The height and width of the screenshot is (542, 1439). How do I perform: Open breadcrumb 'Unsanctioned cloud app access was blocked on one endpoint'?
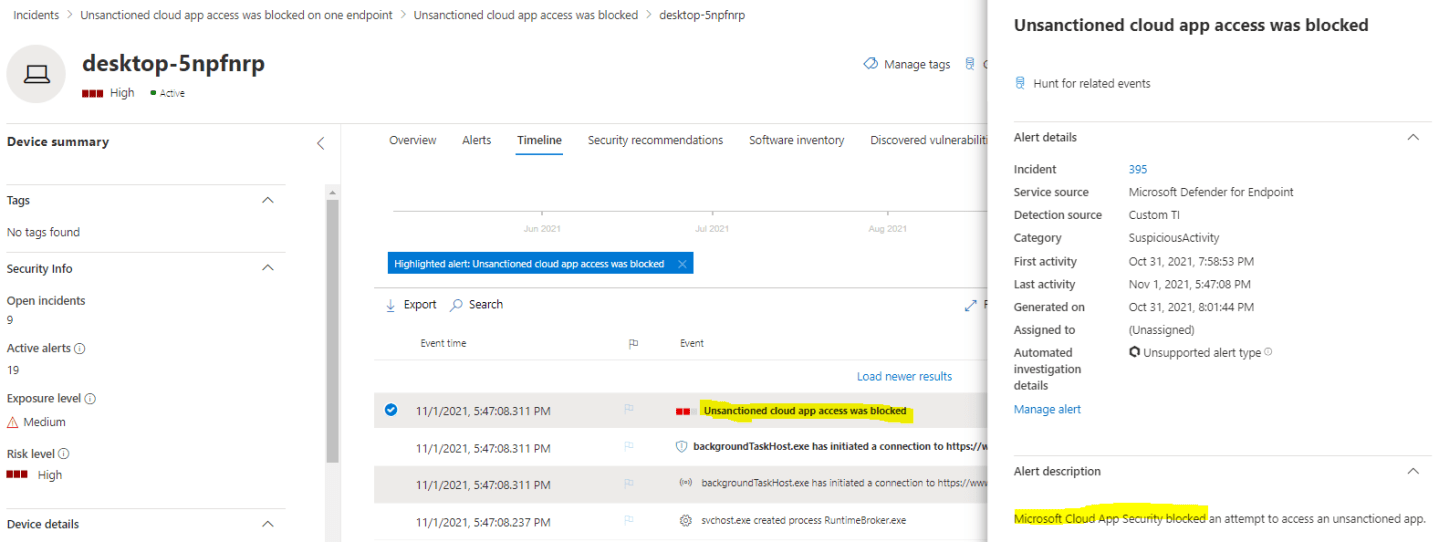pyautogui.click(x=237, y=15)
